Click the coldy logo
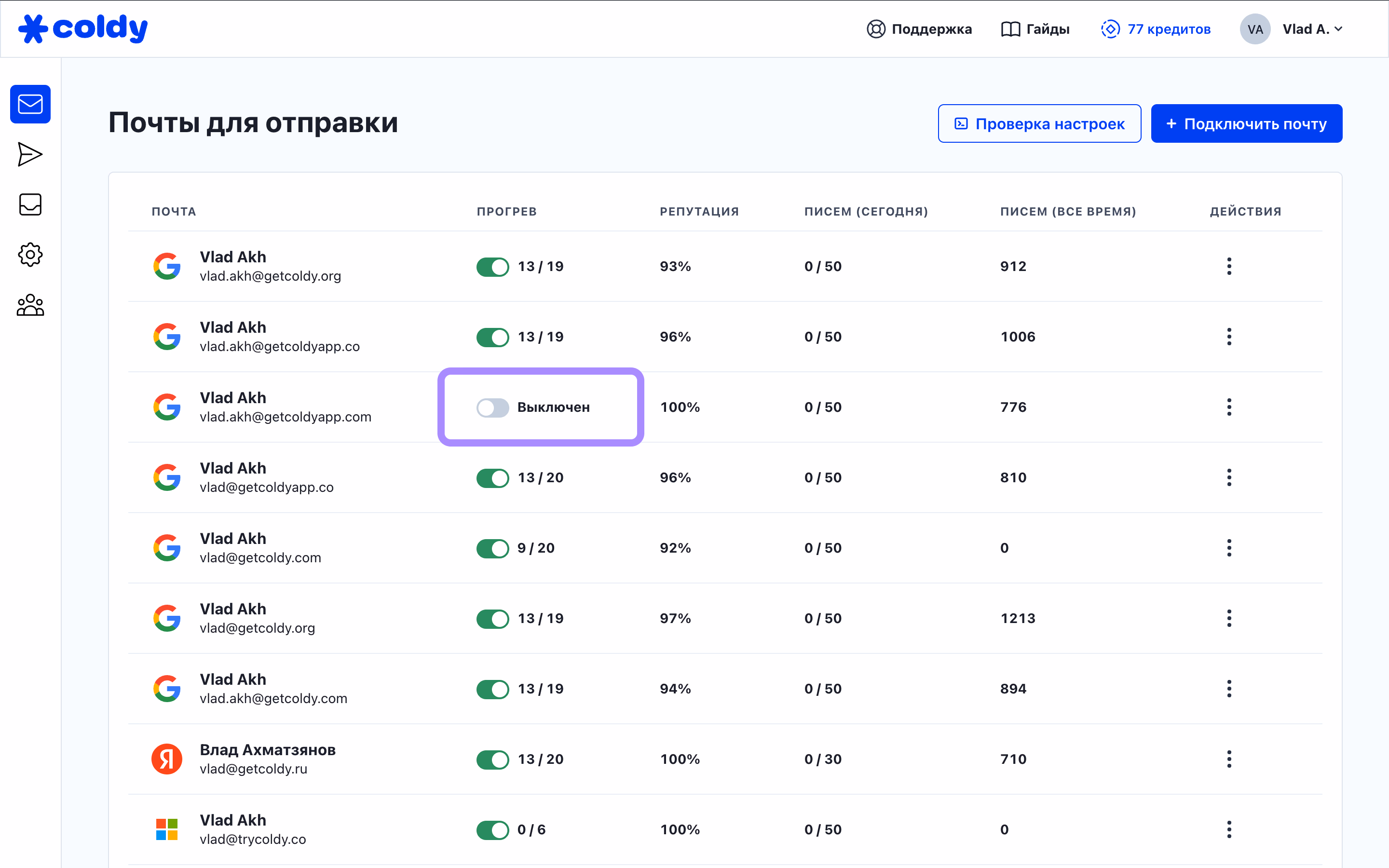 click(83, 29)
